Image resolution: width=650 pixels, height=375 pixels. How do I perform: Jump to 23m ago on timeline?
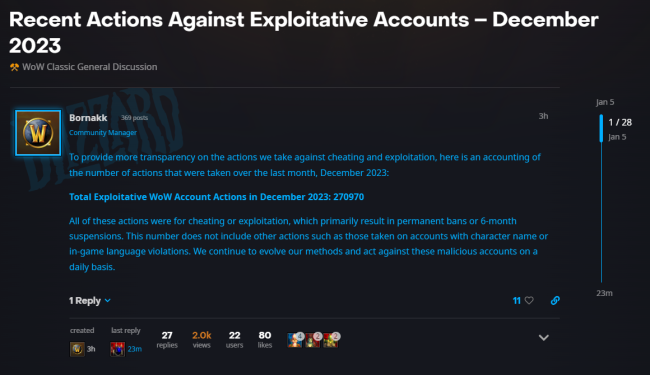coord(604,293)
